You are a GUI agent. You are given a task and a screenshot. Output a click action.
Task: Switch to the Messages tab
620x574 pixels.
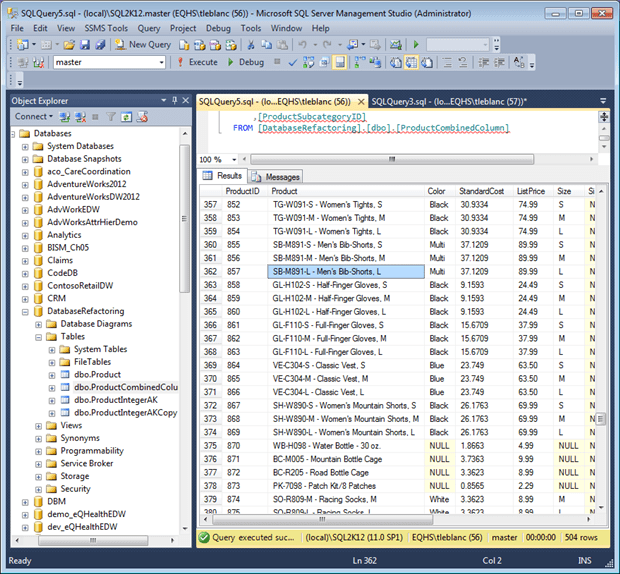pyautogui.click(x=276, y=177)
